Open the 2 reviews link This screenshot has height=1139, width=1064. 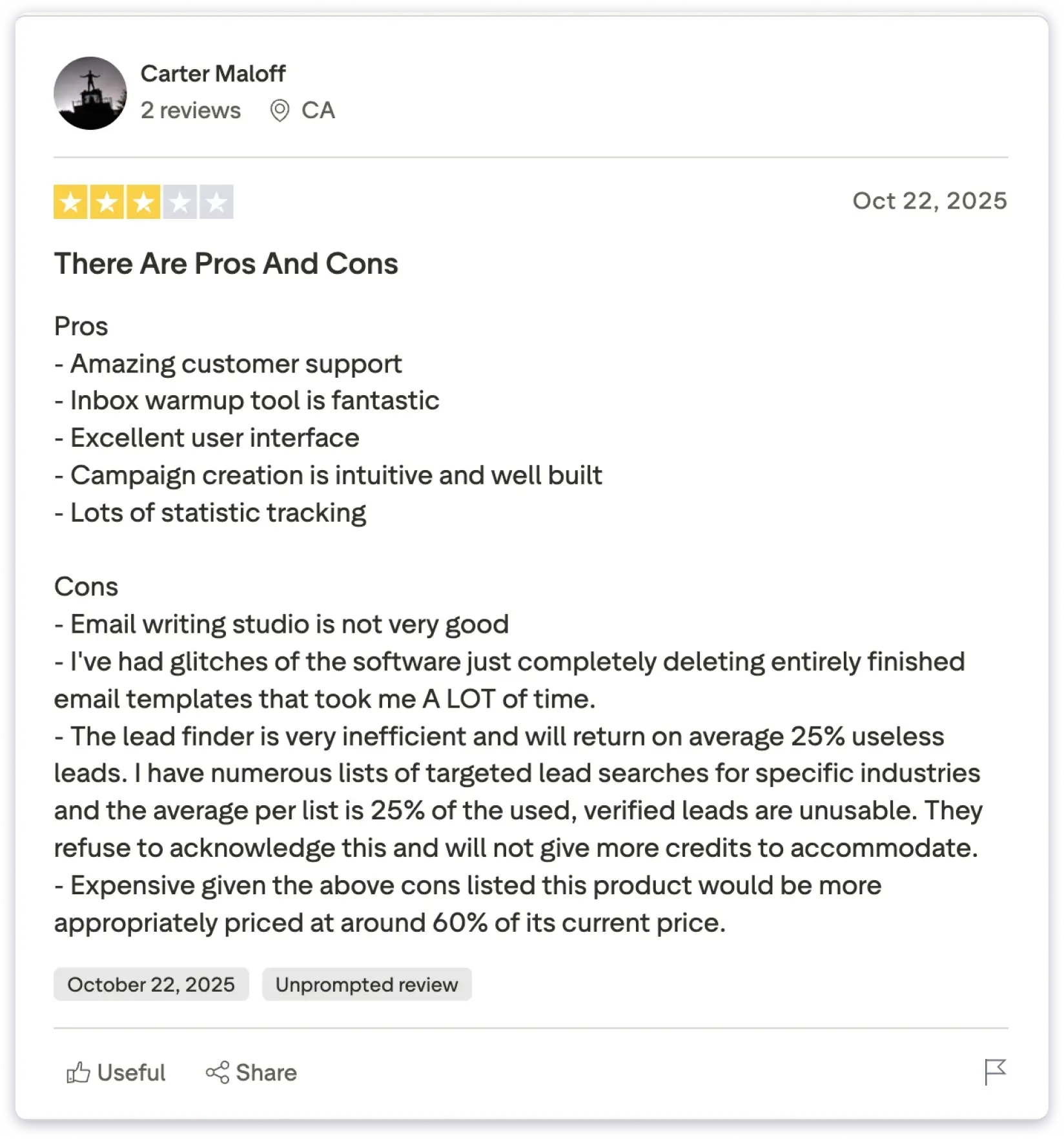click(190, 110)
